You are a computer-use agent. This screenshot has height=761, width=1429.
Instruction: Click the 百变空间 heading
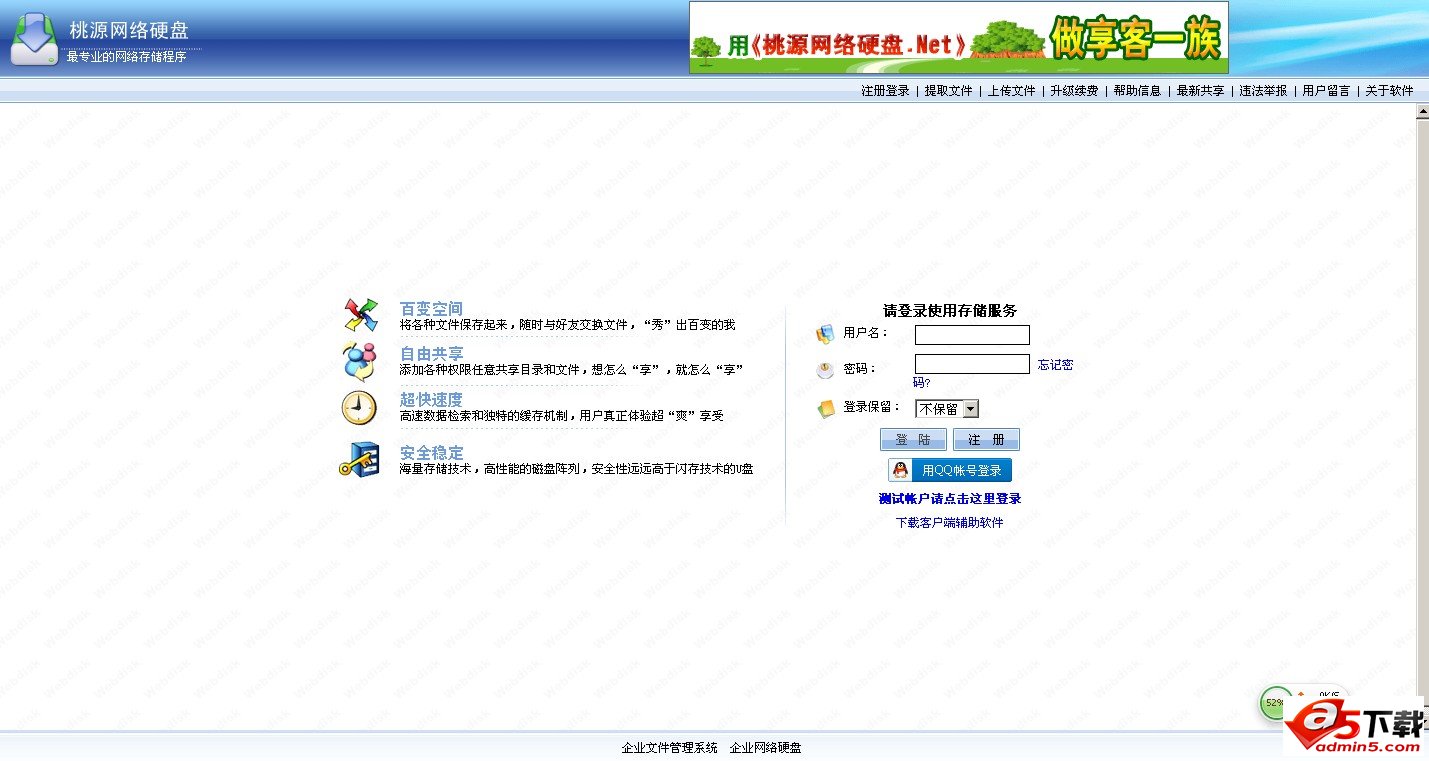click(431, 309)
